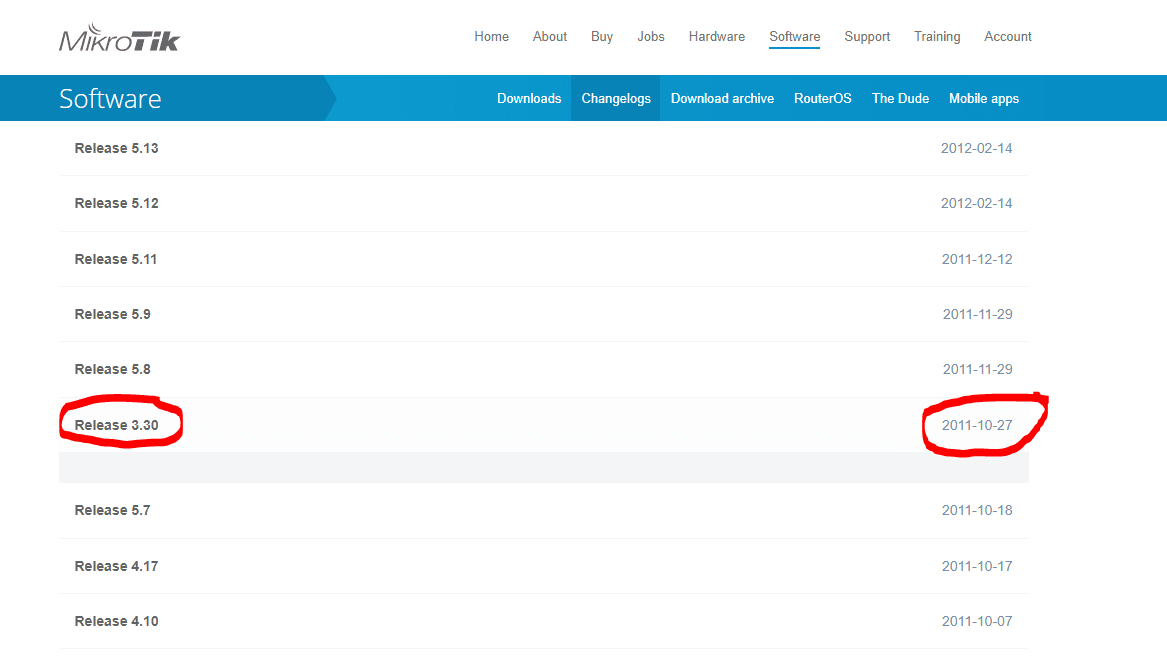Open the Account page
1167x659 pixels.
tap(1007, 36)
